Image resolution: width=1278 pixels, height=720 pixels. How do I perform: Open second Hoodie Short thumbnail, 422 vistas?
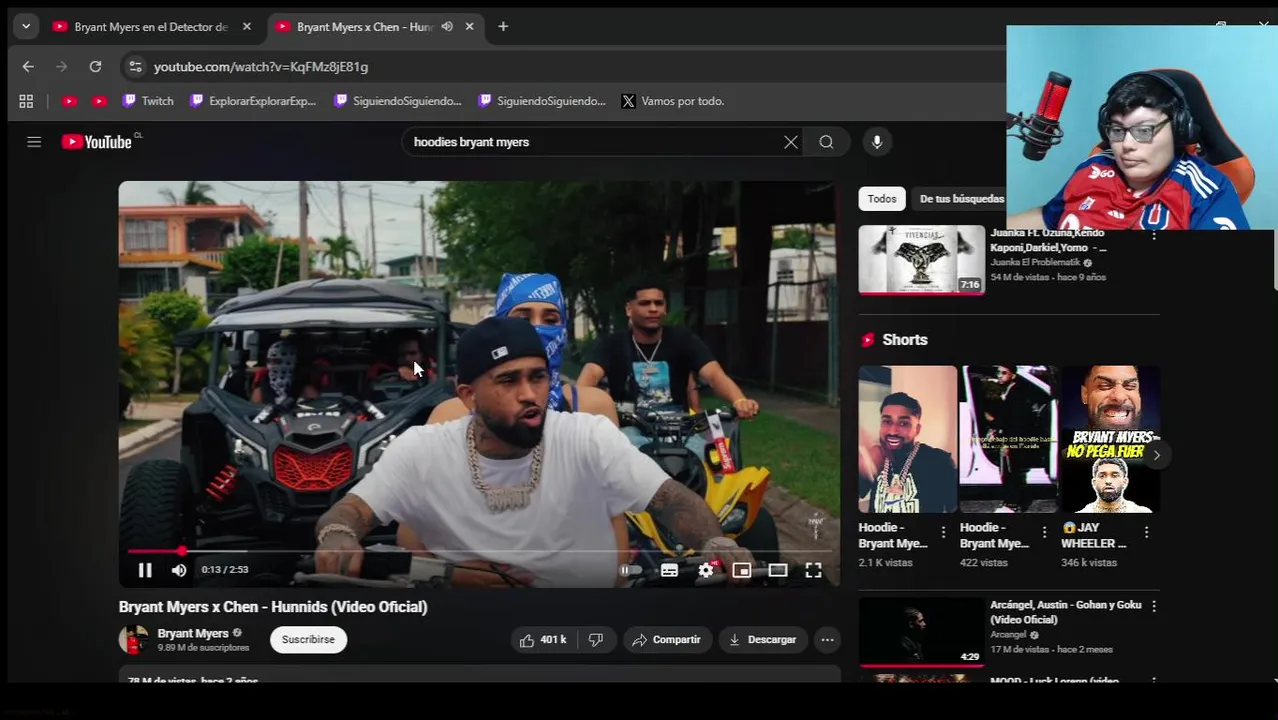(x=1008, y=439)
